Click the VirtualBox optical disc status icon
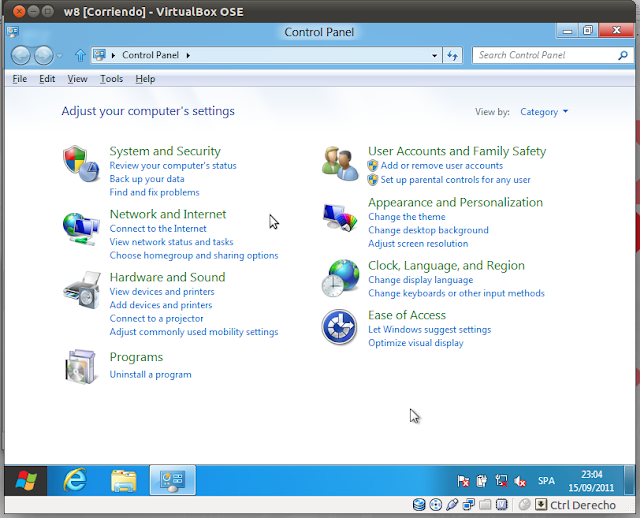 (436, 505)
